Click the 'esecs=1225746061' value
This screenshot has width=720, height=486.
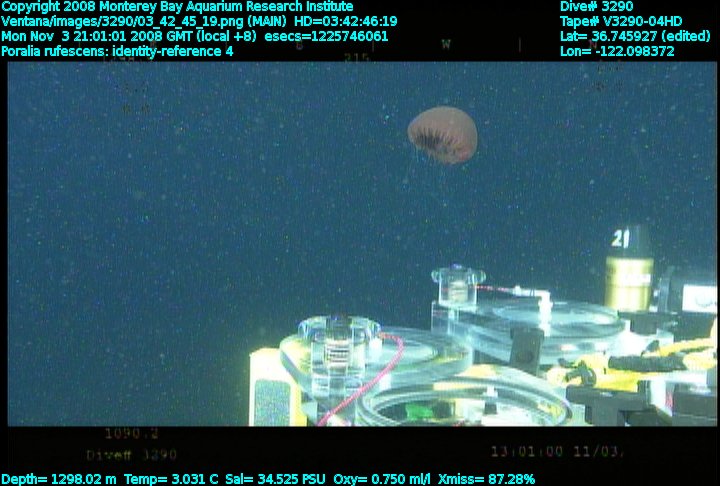point(326,36)
